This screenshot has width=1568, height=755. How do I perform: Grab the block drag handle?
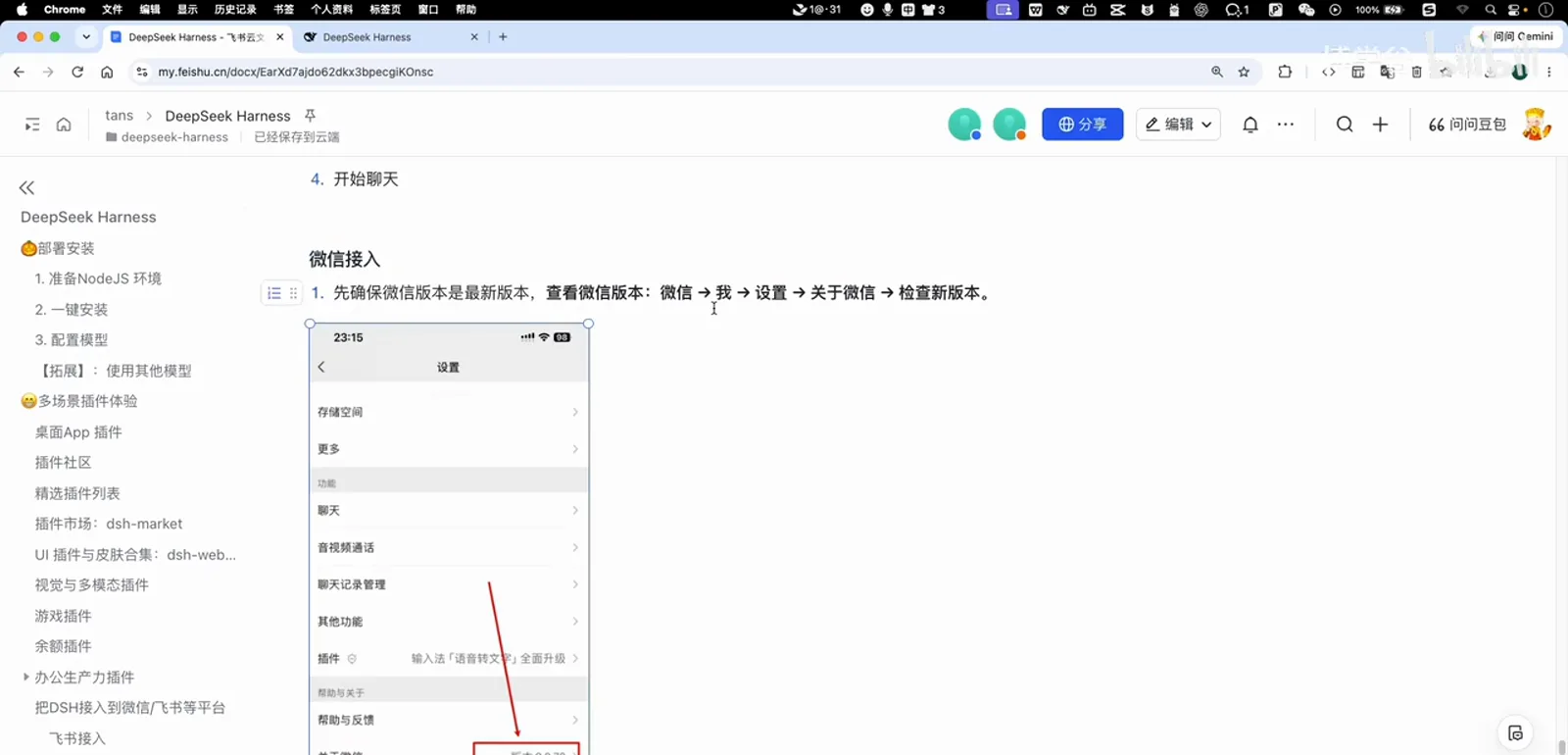point(293,293)
